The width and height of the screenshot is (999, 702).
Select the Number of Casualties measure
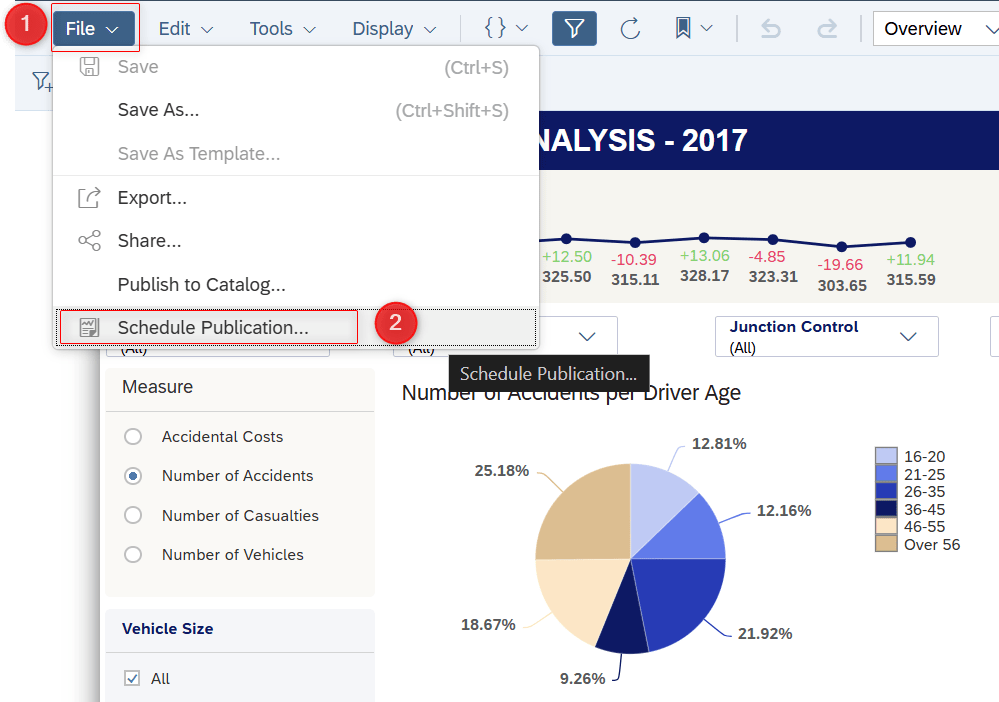tap(133, 516)
